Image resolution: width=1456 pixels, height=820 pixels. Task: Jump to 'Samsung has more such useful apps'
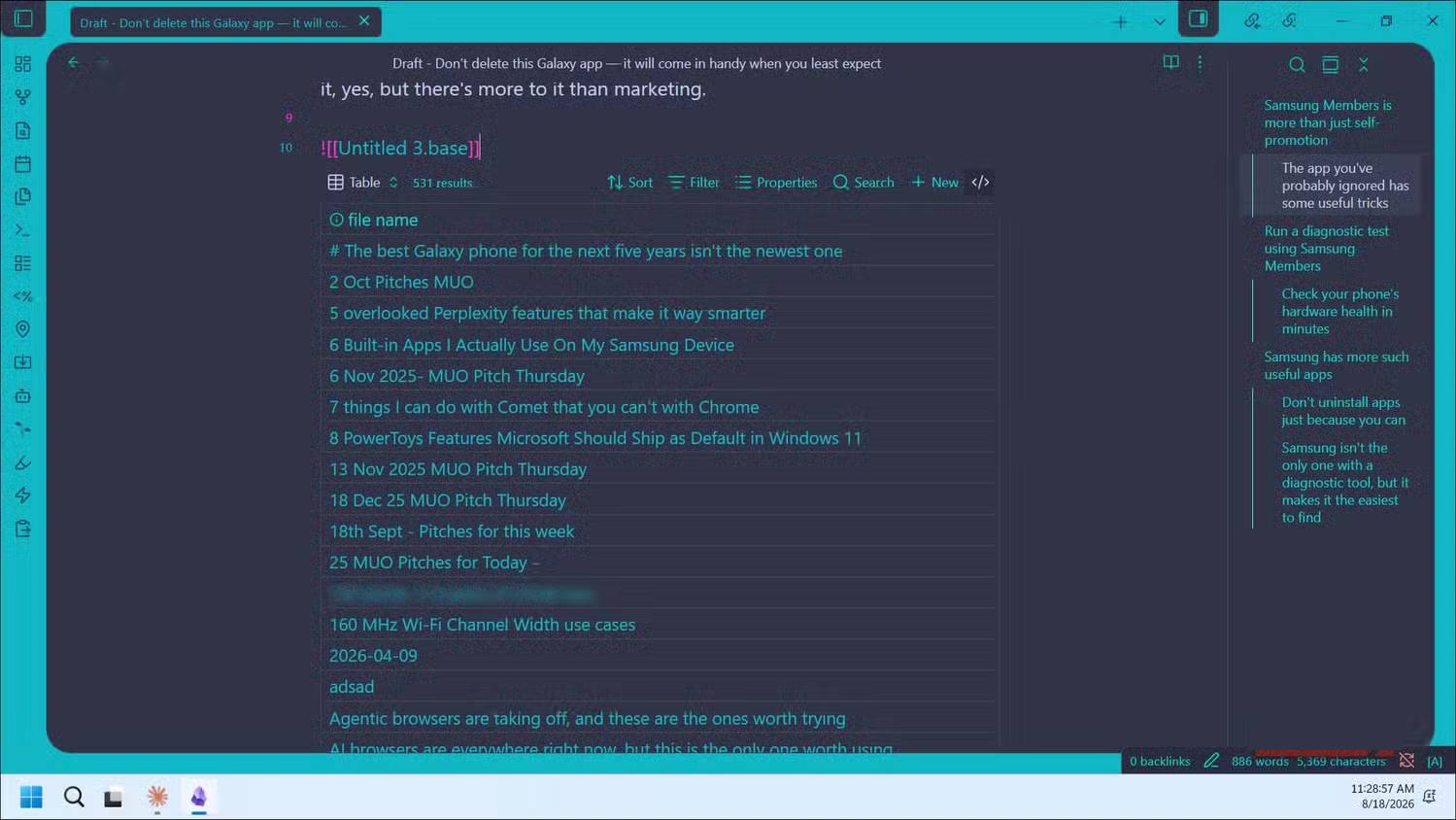coord(1336,365)
